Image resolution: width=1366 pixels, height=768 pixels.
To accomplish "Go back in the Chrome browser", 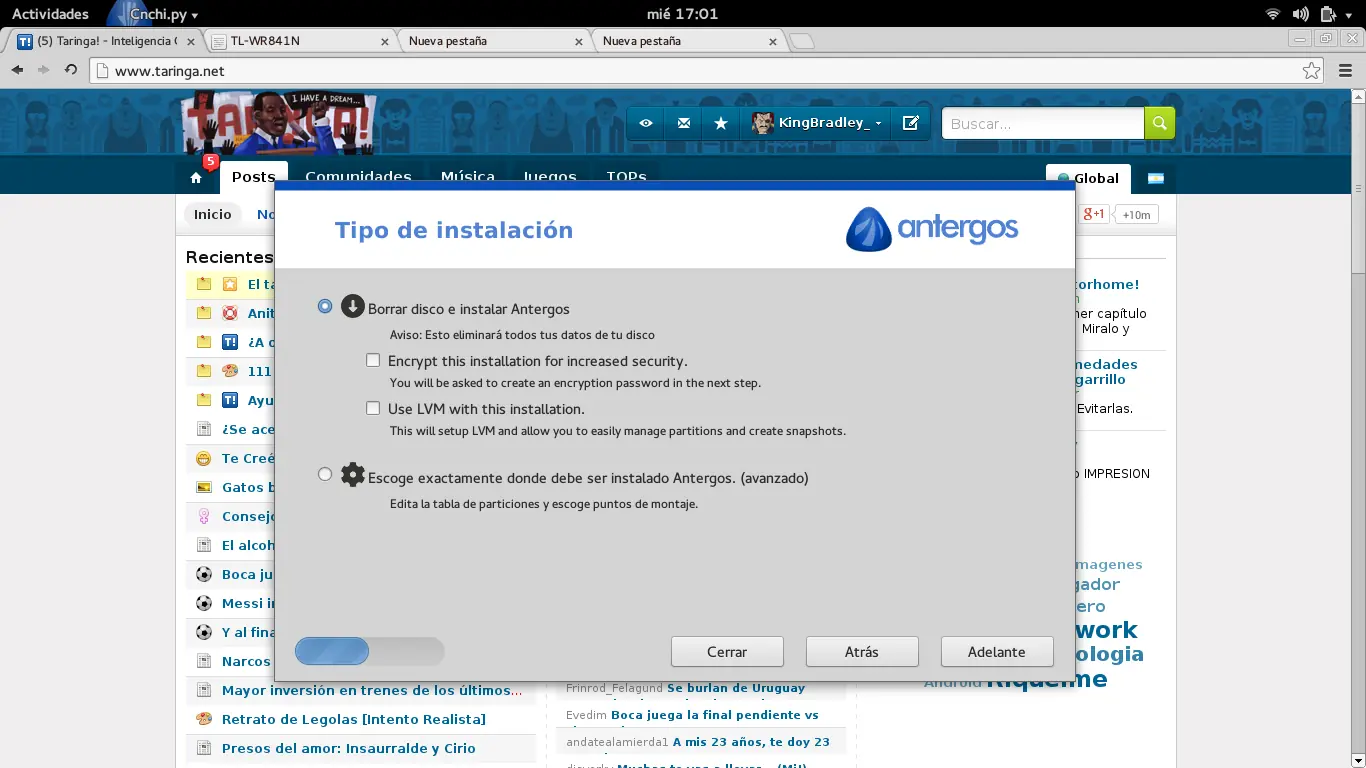I will click(17, 70).
